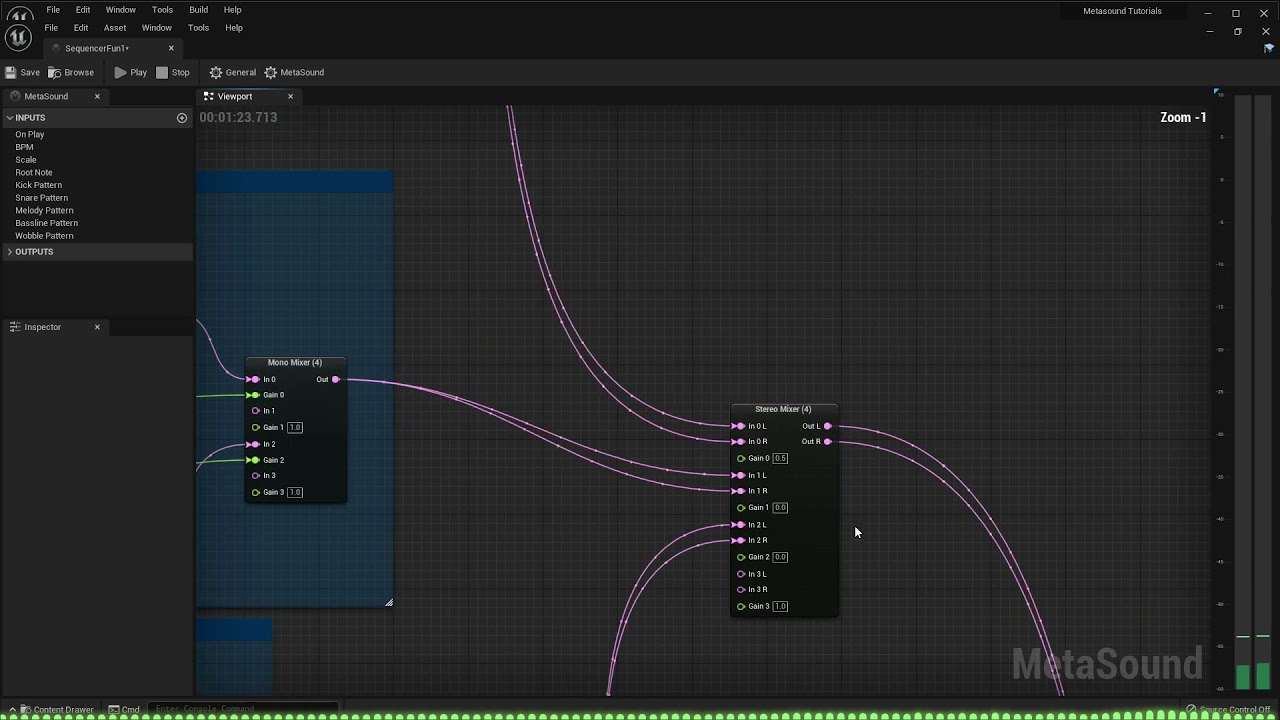Open the Tools menu next to Build
The width and height of the screenshot is (1280, 720).
pos(162,10)
